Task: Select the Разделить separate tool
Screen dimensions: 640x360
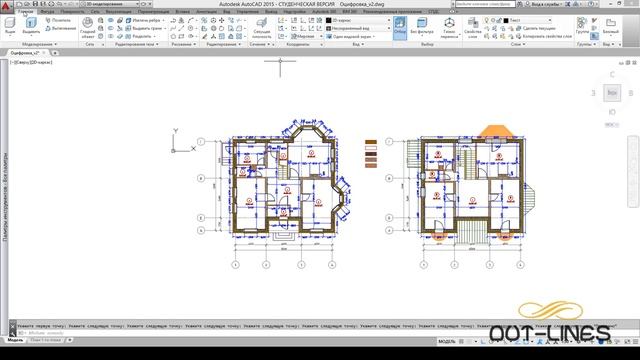Action: point(140,36)
